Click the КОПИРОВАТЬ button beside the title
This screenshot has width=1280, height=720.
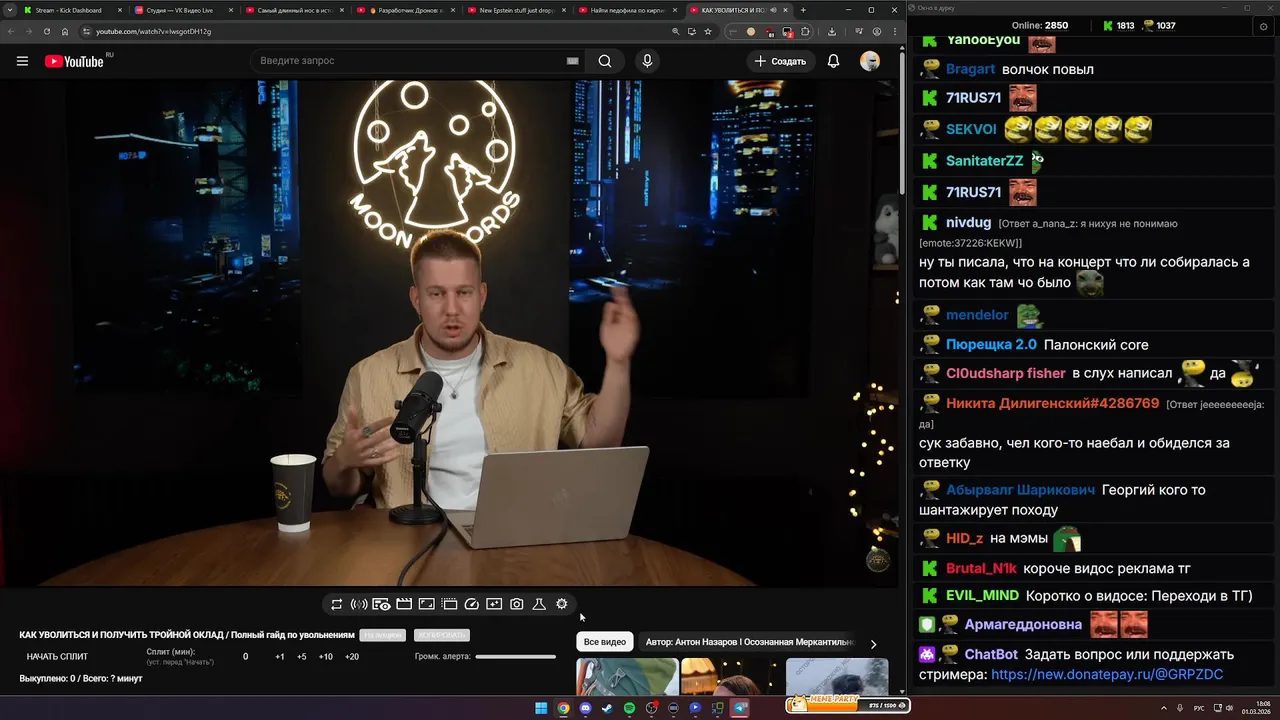click(x=441, y=635)
